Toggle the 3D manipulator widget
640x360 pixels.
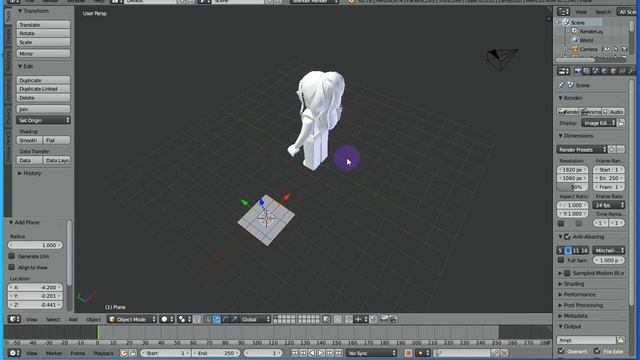(208, 319)
